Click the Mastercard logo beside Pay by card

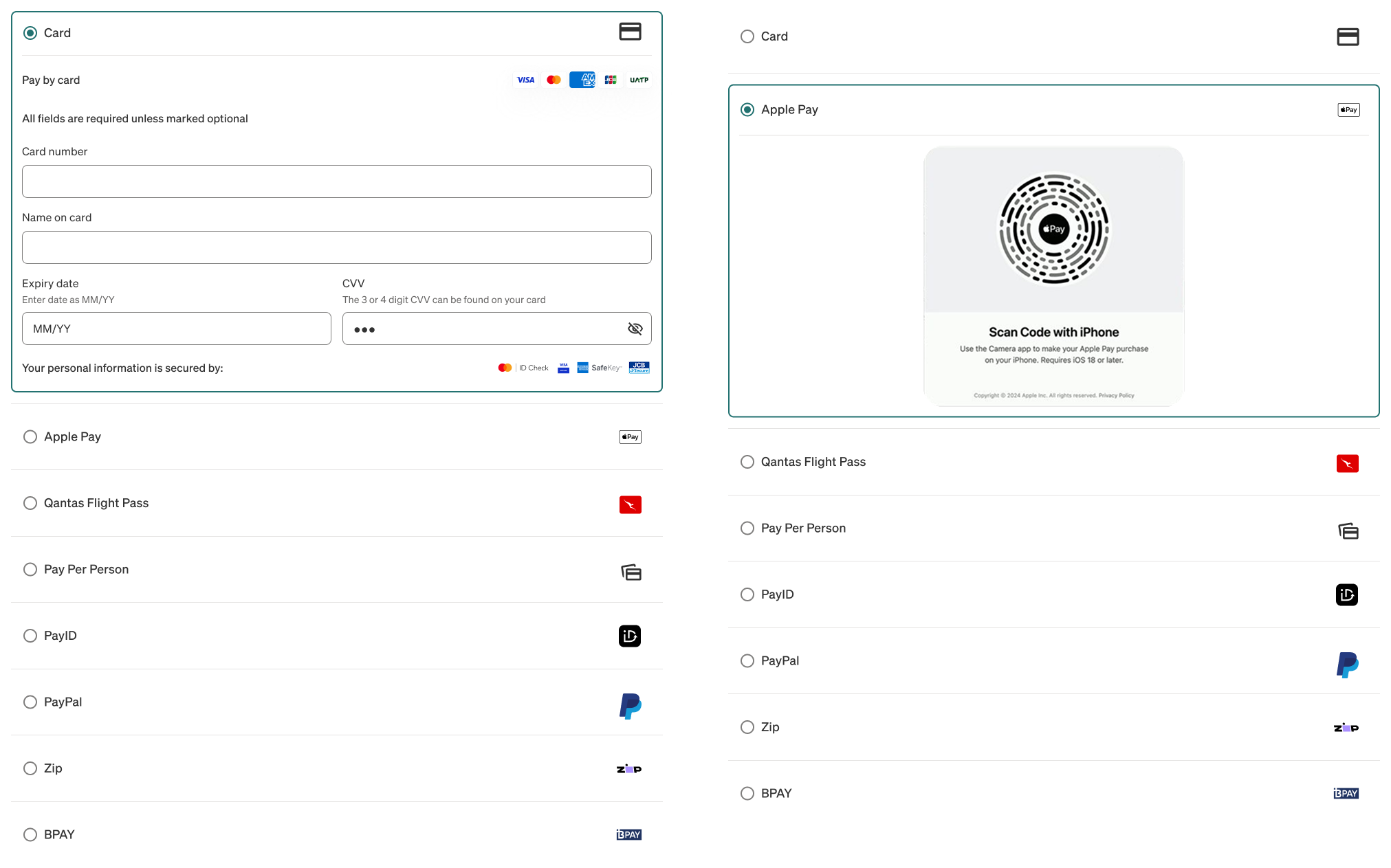[x=554, y=80]
